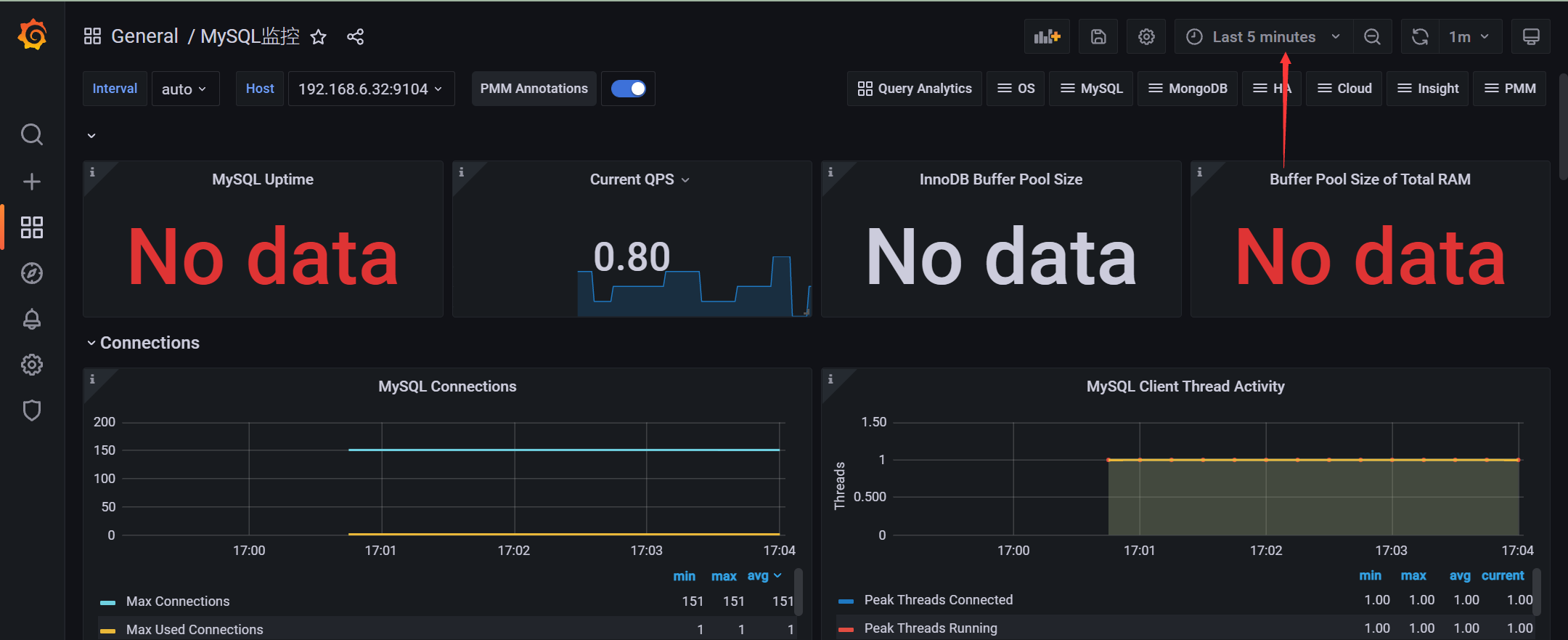Refresh the dashboard now

click(1420, 36)
